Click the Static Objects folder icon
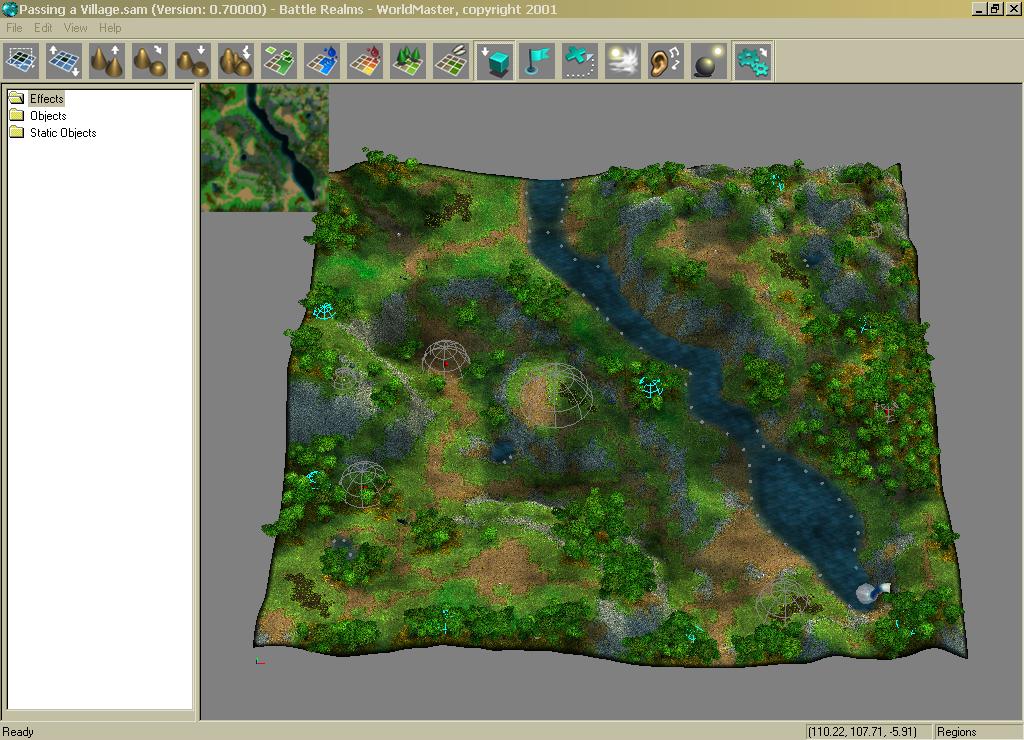The image size is (1024, 740). (16, 133)
